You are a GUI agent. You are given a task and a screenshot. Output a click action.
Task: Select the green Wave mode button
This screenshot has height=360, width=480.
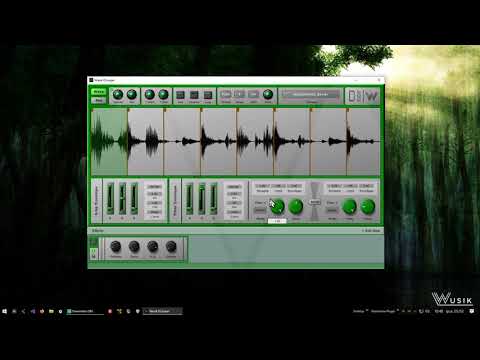pyautogui.click(x=99, y=92)
